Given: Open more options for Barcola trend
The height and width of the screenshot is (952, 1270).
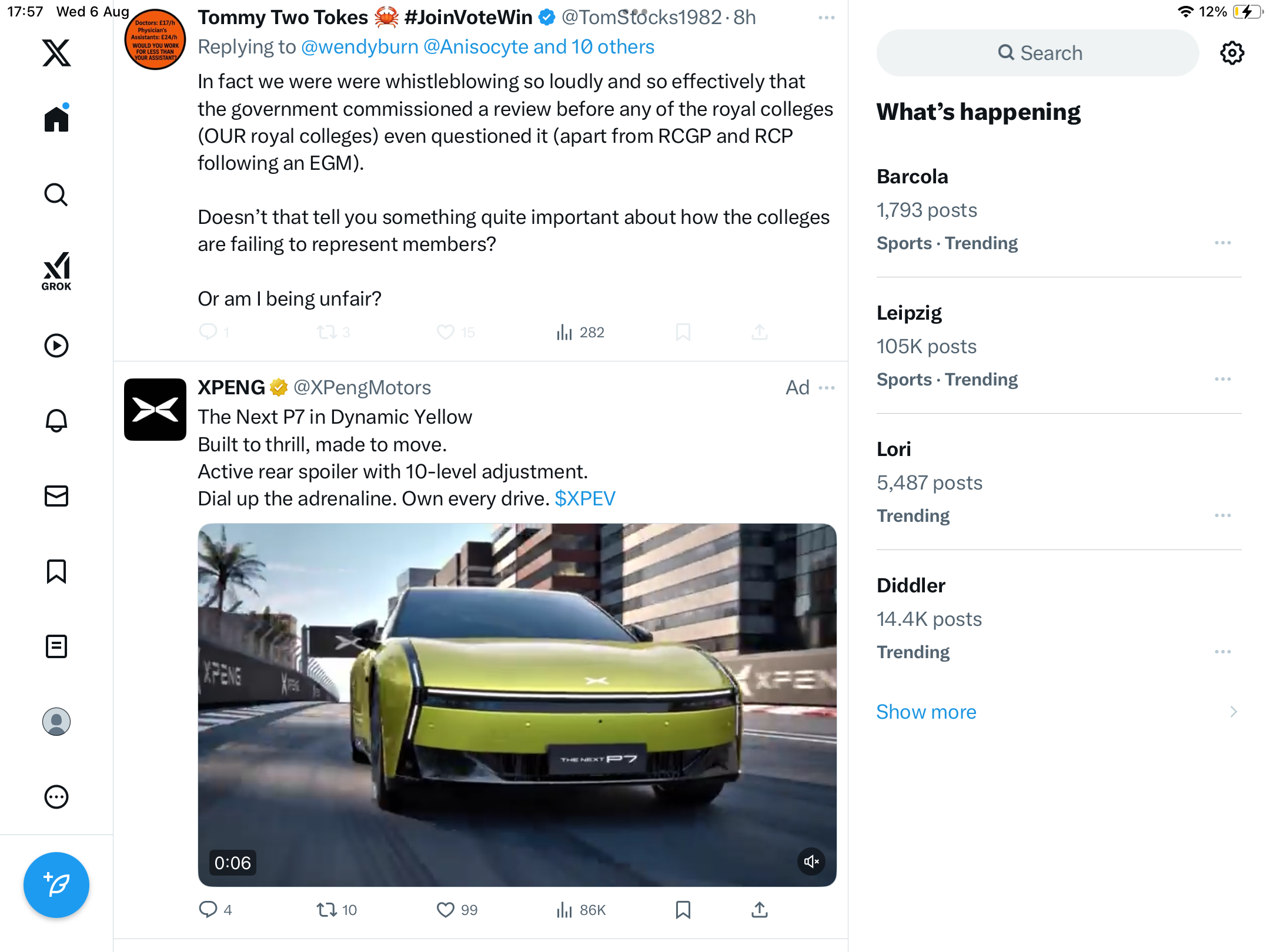Looking at the screenshot, I should pyautogui.click(x=1223, y=243).
